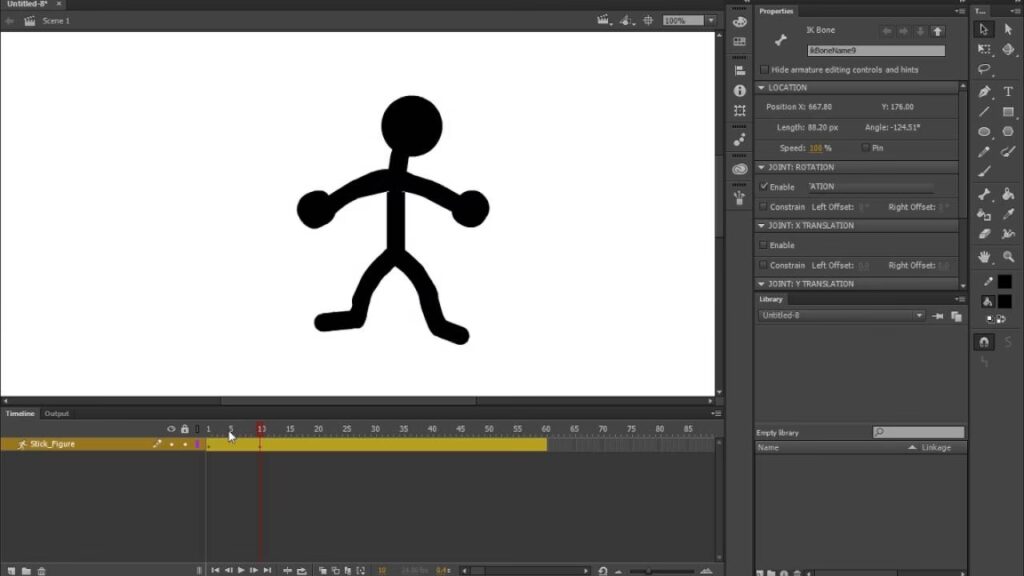Open the Library panel tab
Viewport: 1024px width, 576px height.
tap(771, 299)
